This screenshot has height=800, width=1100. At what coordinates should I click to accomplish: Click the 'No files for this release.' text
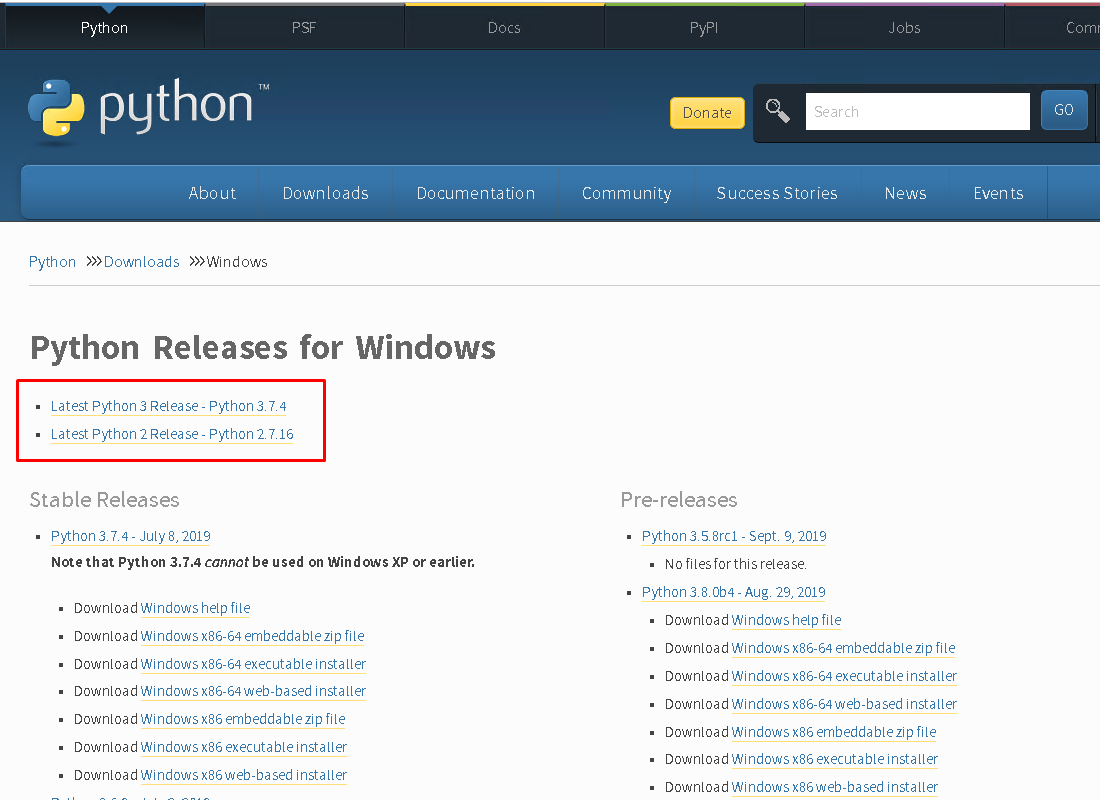[736, 564]
